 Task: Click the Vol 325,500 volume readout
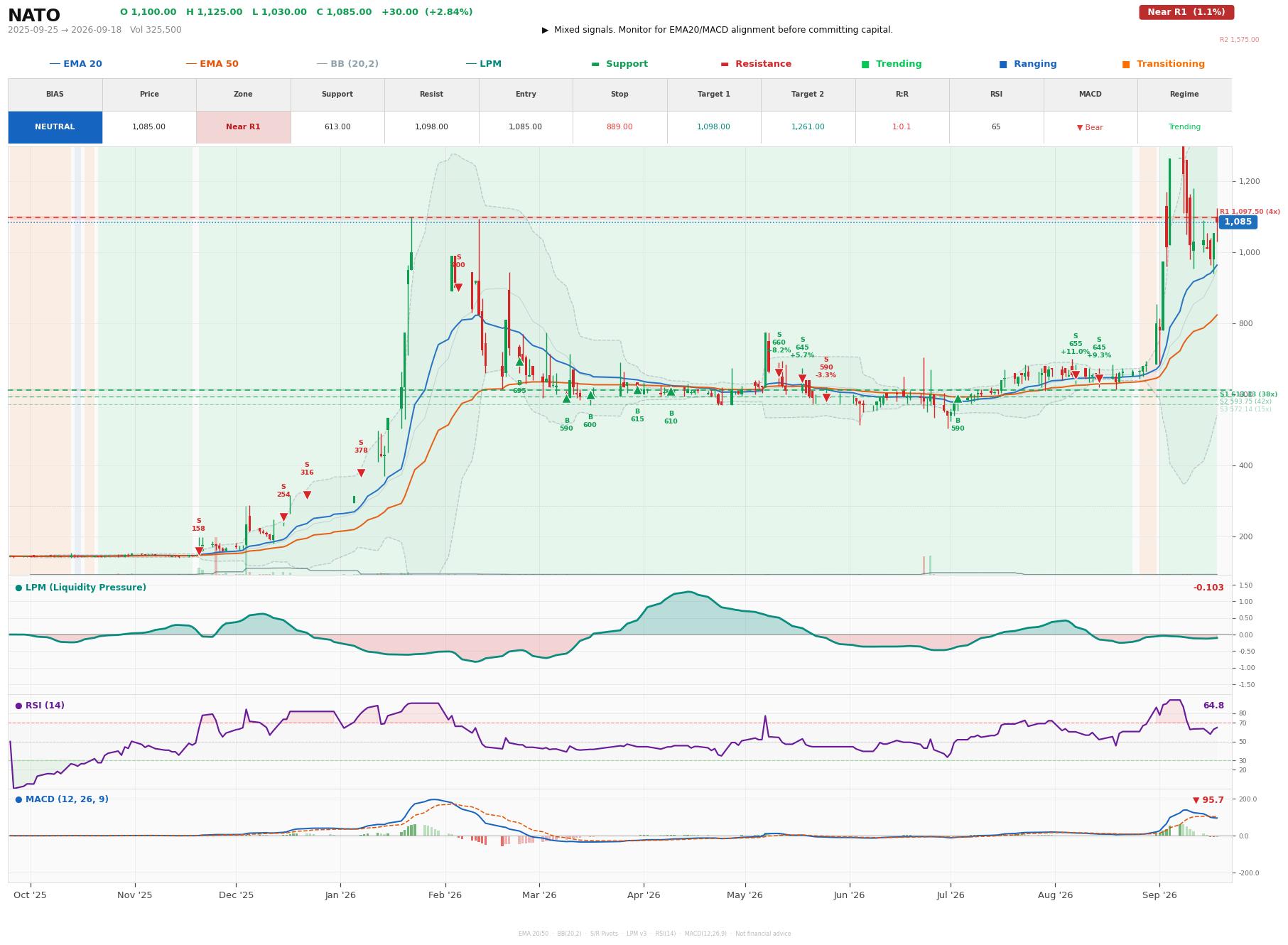156,30
